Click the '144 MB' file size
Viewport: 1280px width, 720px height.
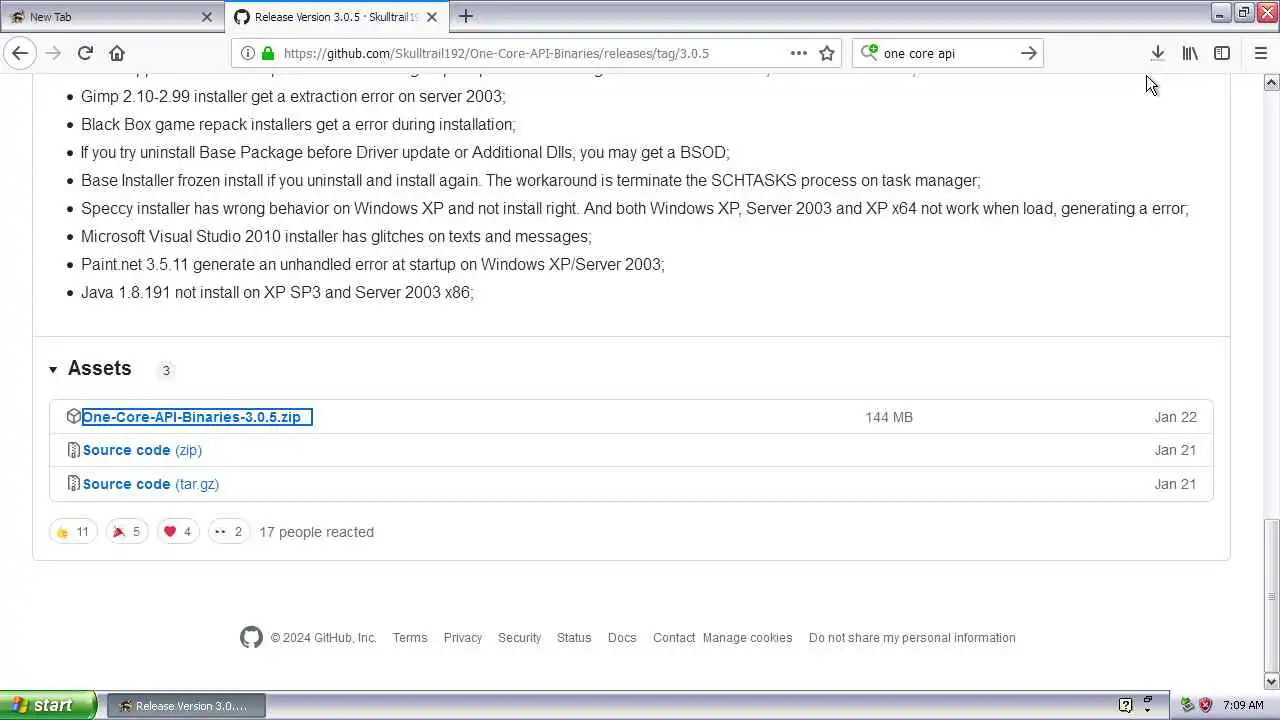pyautogui.click(x=889, y=417)
